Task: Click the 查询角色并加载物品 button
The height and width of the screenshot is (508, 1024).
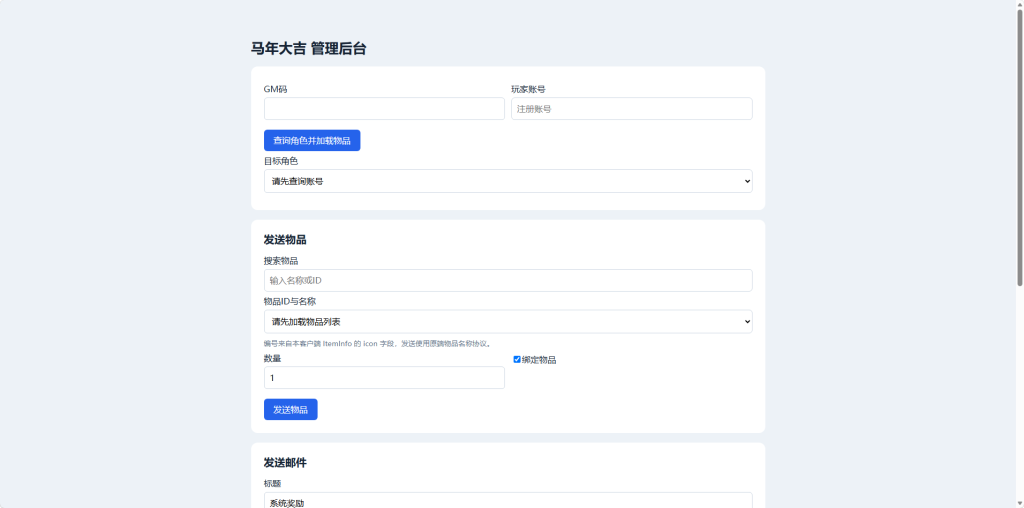Action: pos(312,140)
